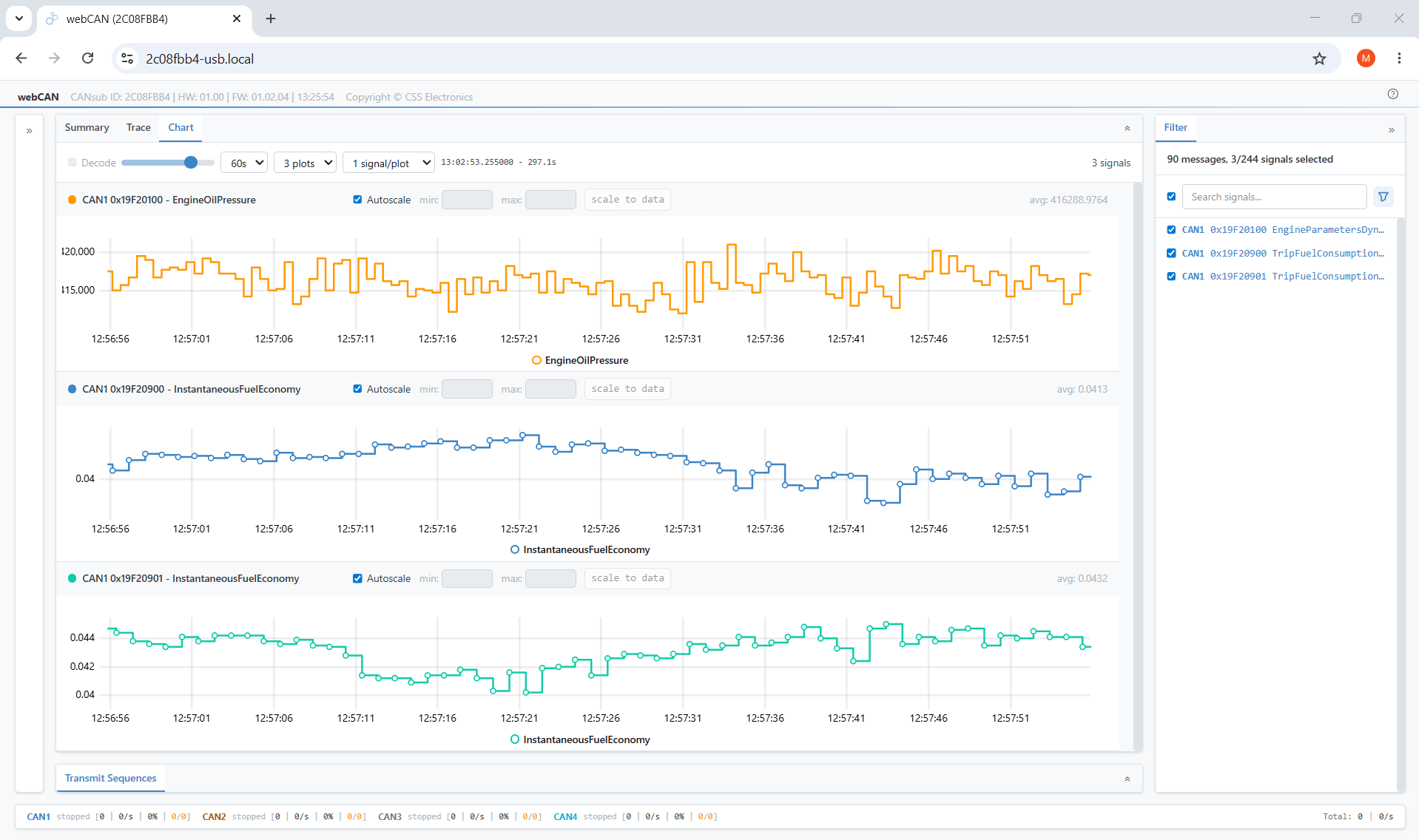Open a new browser tab
The width and height of the screenshot is (1419, 840).
pyautogui.click(x=271, y=18)
